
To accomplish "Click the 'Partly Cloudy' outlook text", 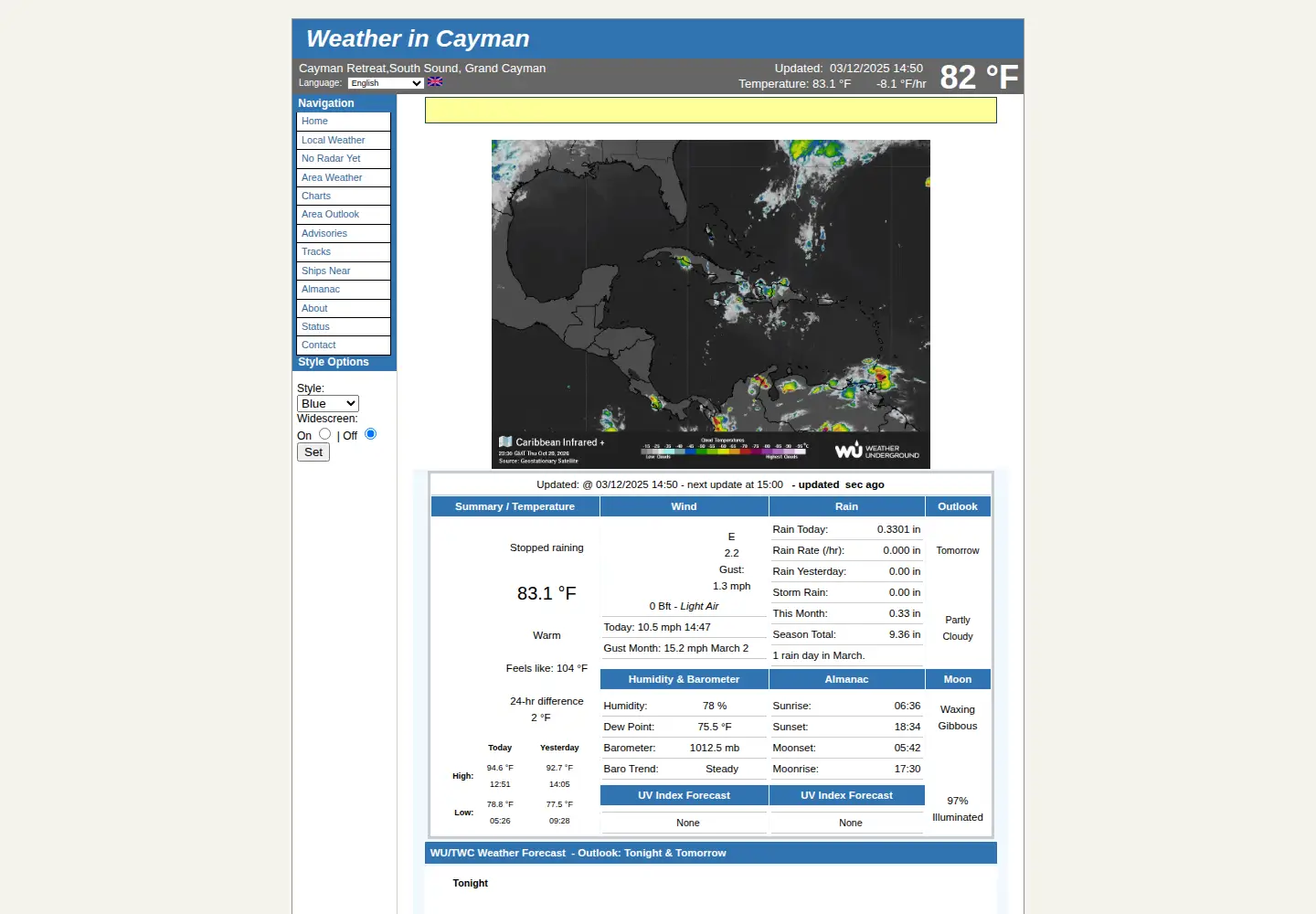I will (x=958, y=628).
